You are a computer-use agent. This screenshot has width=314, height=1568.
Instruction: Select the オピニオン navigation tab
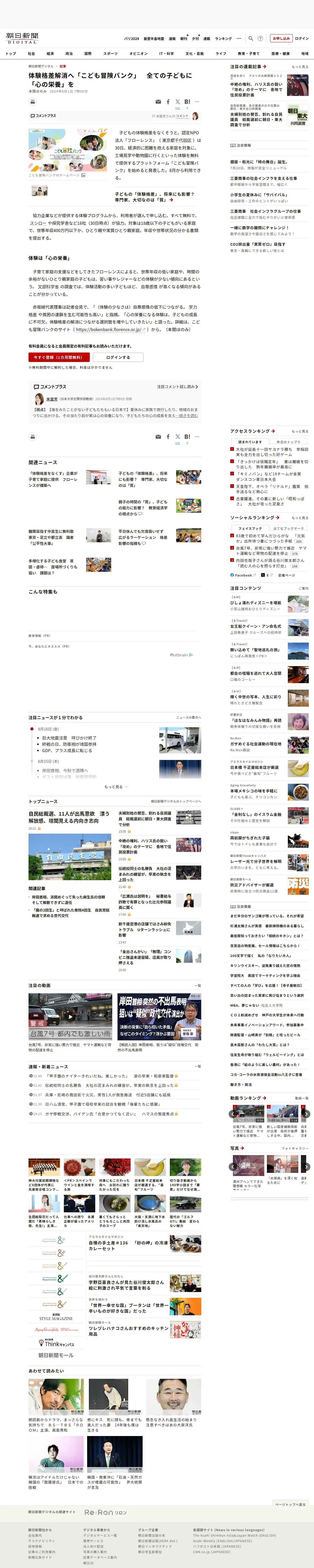138,54
